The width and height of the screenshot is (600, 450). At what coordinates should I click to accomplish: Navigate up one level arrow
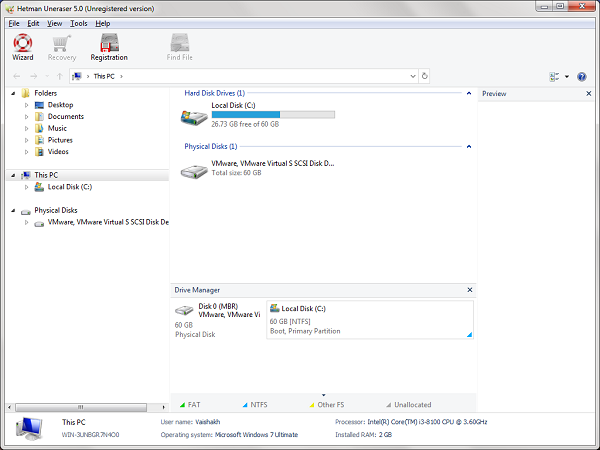59,76
